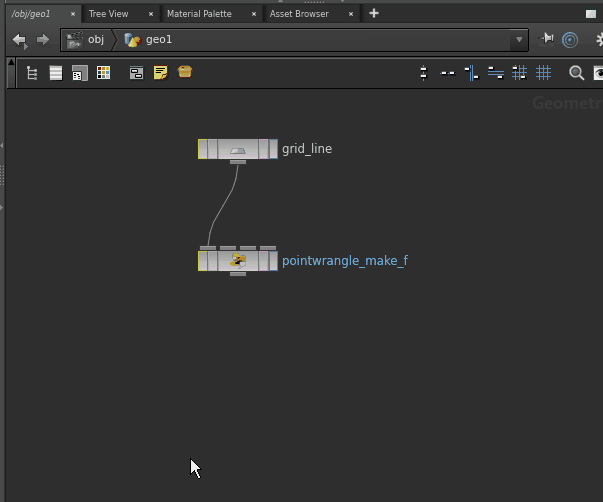Toggle display flag on grid_line node
This screenshot has width=603, height=502.
pyautogui.click(x=271, y=149)
